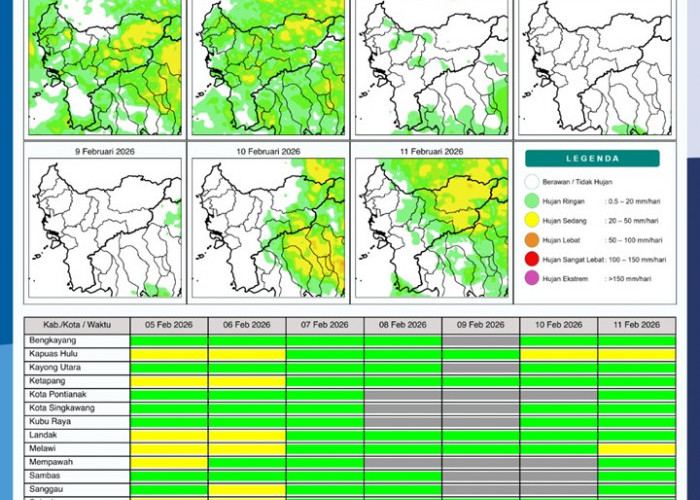The image size is (700, 500).
Task: Click the yellow Hujan Sedang legend circle
Action: (532, 220)
